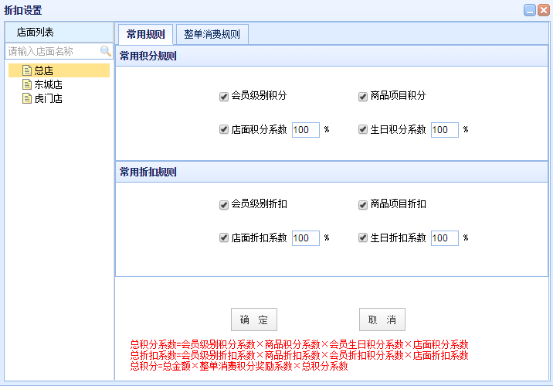
Task: Disable the 生日折扣系数 checkbox
Action: tap(363, 238)
